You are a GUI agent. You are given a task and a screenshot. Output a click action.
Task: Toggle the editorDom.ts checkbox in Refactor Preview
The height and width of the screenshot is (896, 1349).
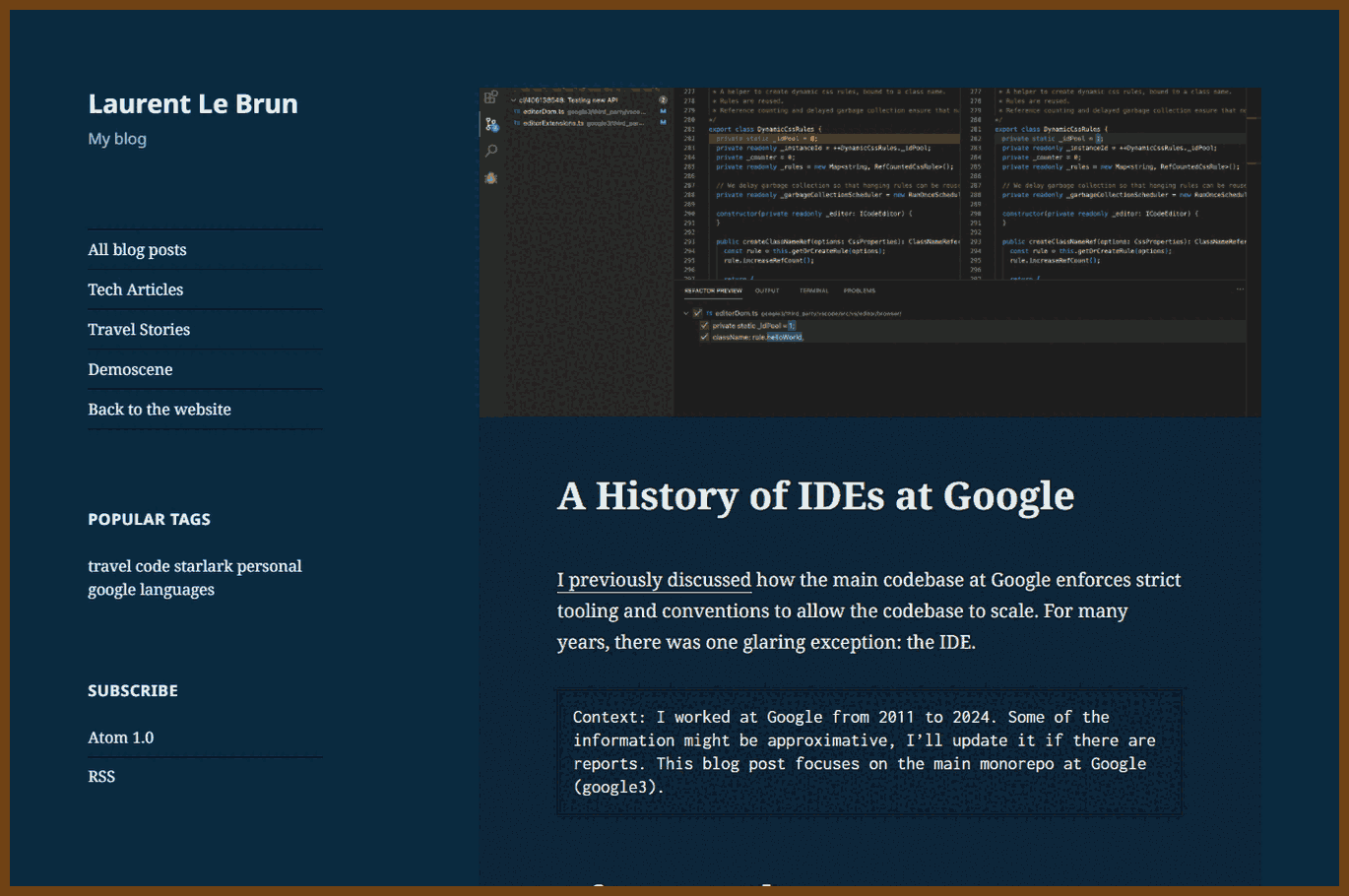(697, 313)
